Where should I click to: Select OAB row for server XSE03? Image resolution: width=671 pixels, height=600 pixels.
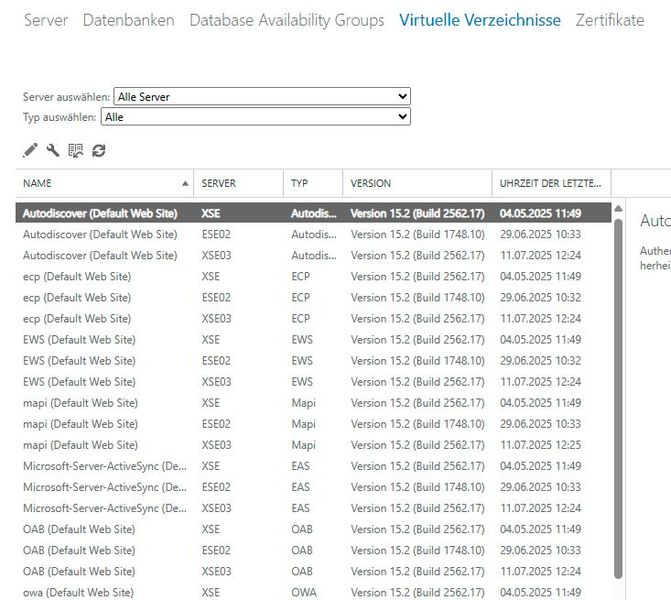point(314,571)
